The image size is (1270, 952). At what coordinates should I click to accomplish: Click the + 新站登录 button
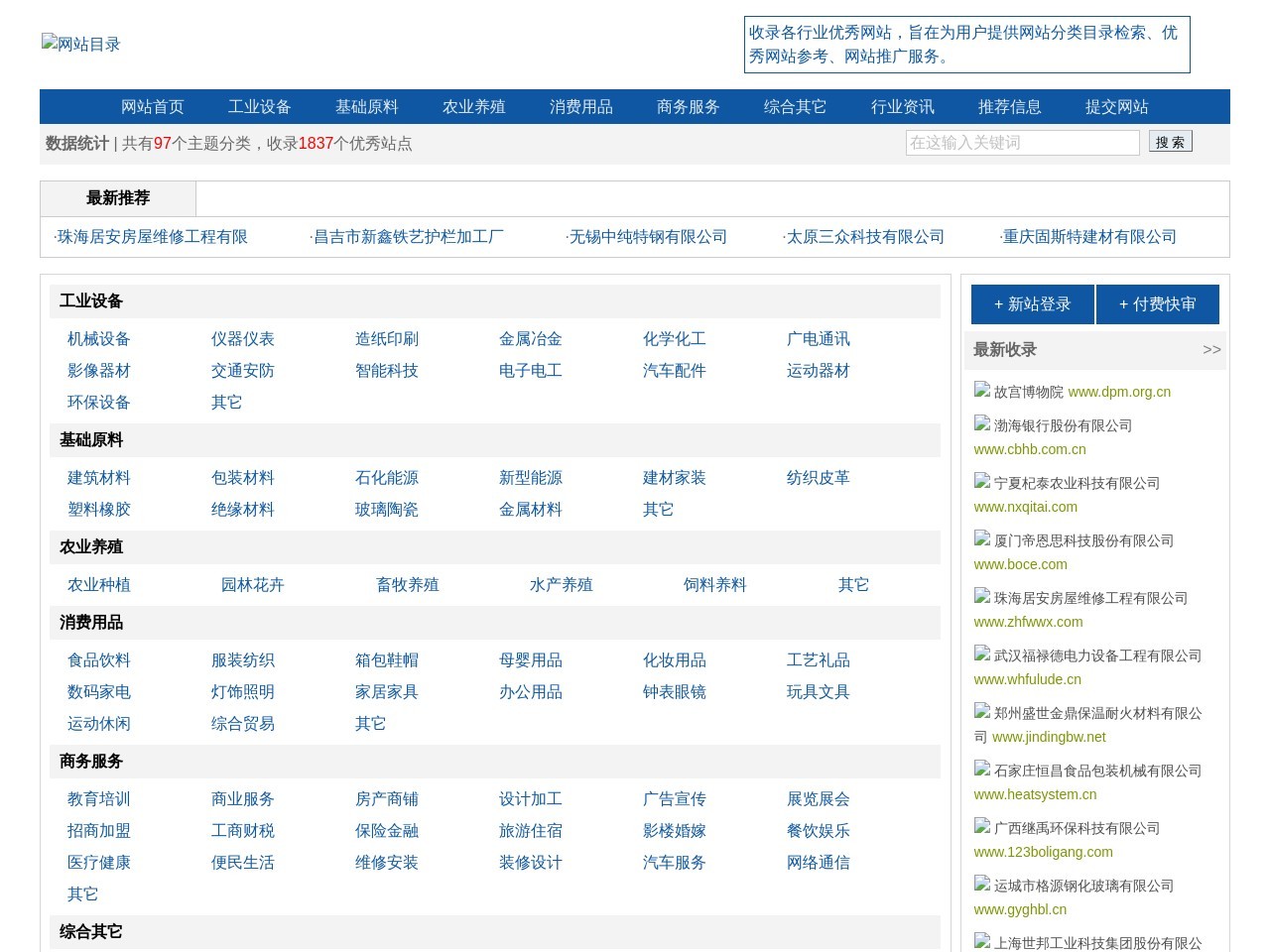(x=1032, y=304)
